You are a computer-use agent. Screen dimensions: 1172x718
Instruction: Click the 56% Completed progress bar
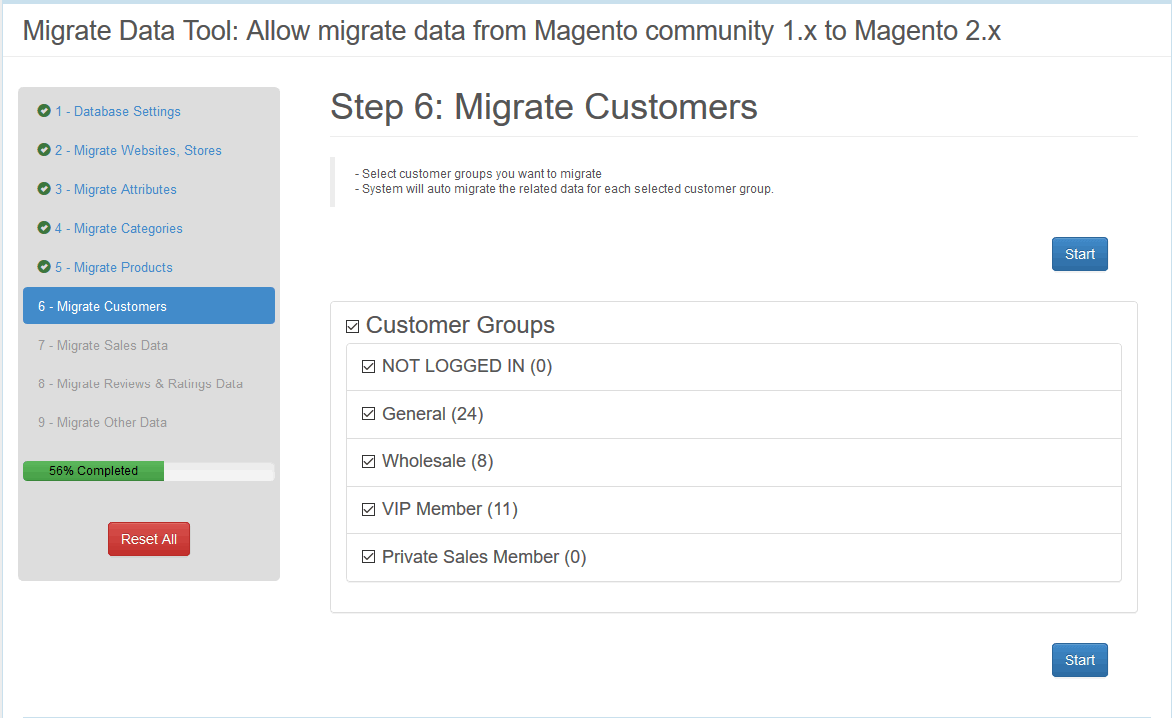148,471
